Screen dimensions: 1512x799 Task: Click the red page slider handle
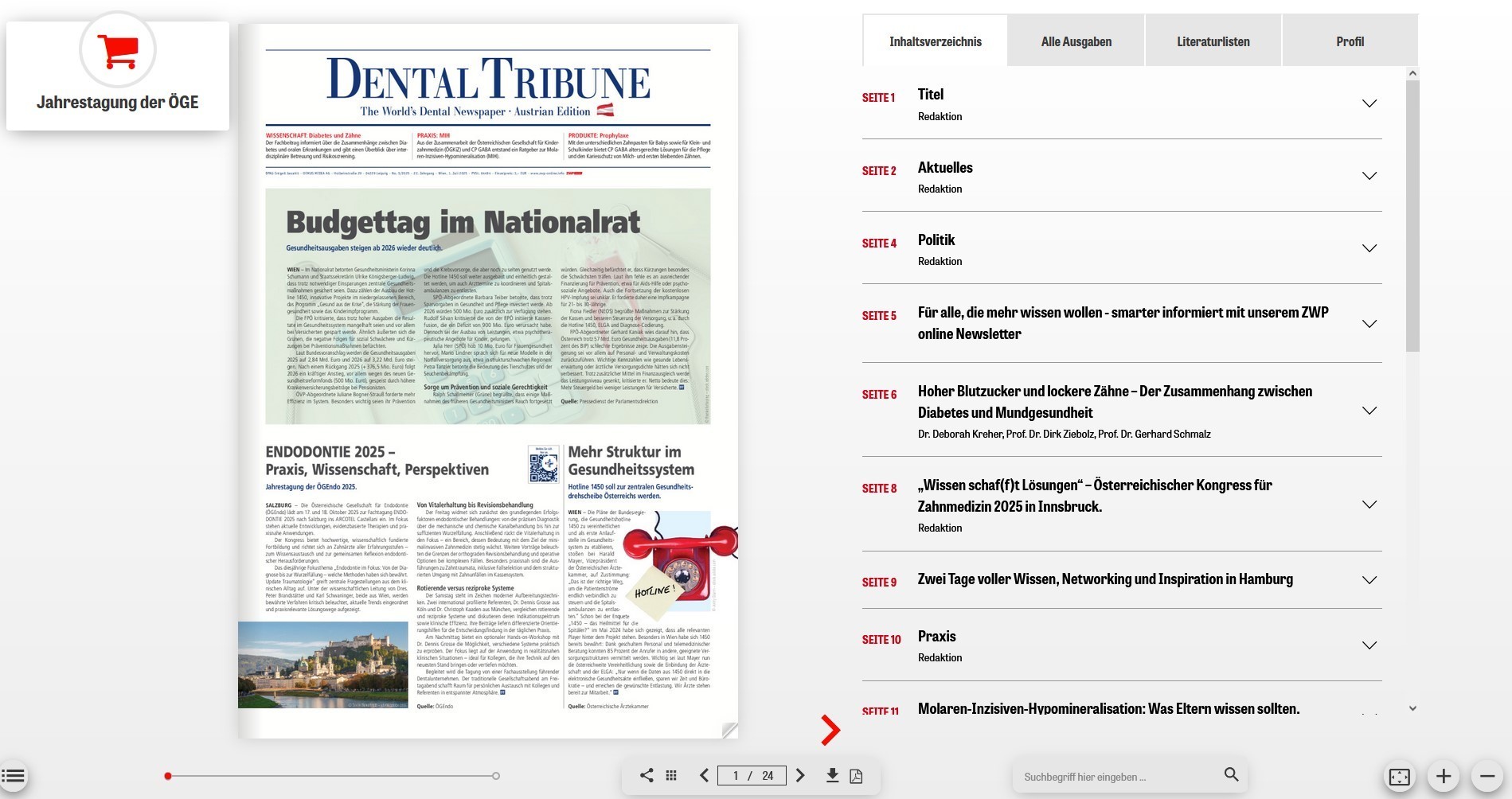pyautogui.click(x=168, y=776)
